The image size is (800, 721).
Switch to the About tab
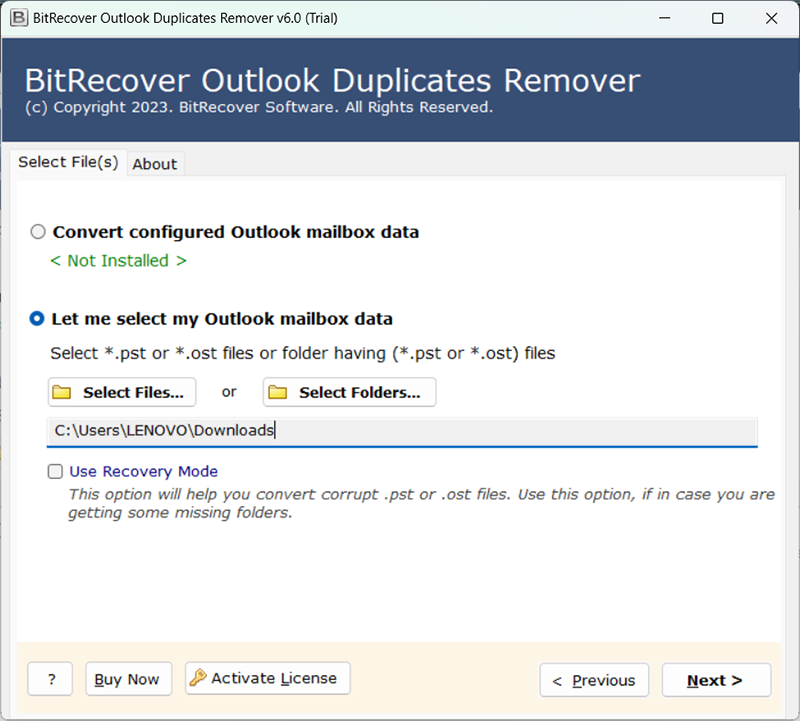(155, 164)
